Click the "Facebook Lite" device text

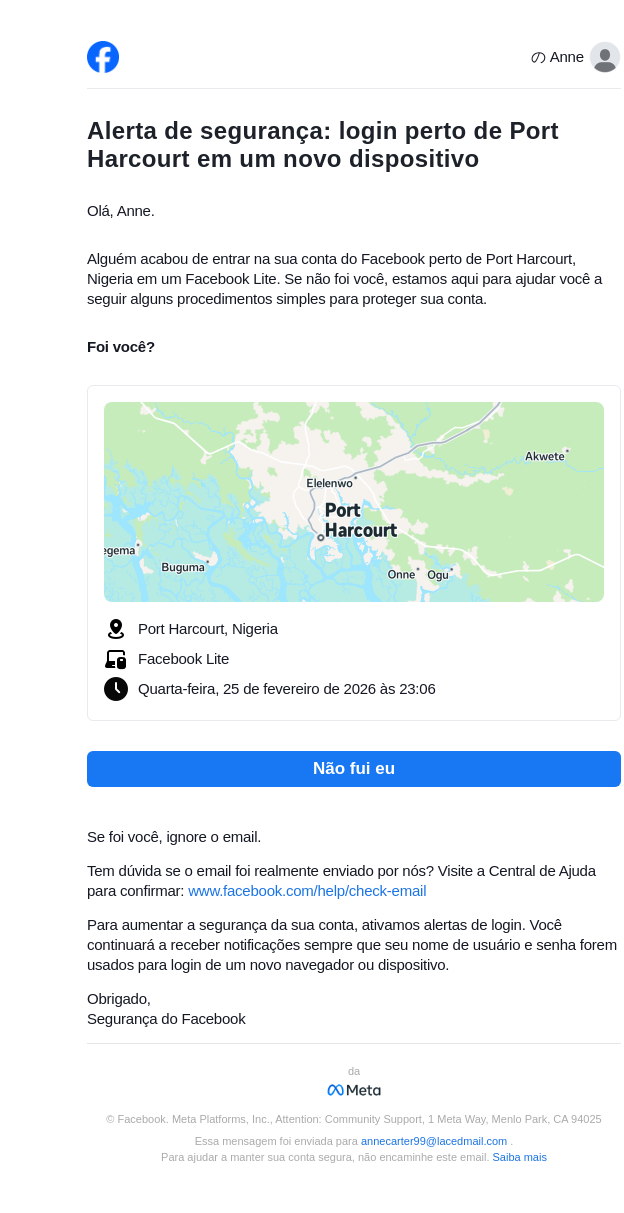[x=183, y=659]
